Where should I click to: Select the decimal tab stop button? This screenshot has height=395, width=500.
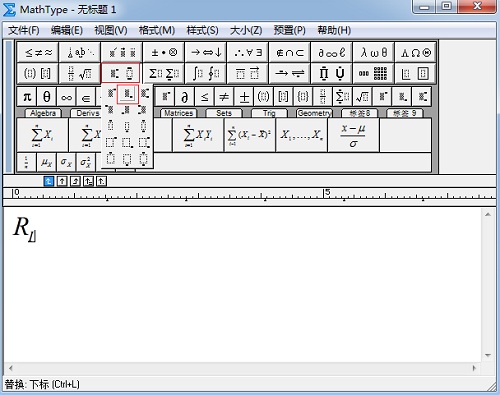[x=101, y=181]
